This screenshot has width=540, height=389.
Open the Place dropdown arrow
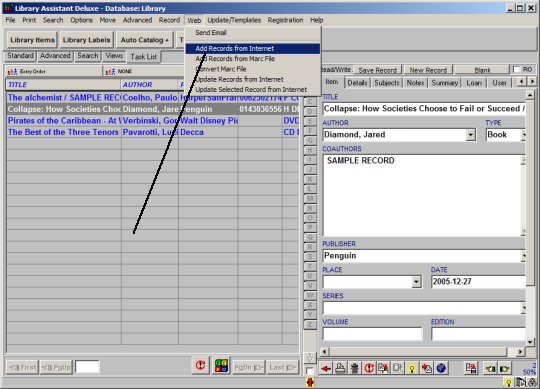[416, 282]
